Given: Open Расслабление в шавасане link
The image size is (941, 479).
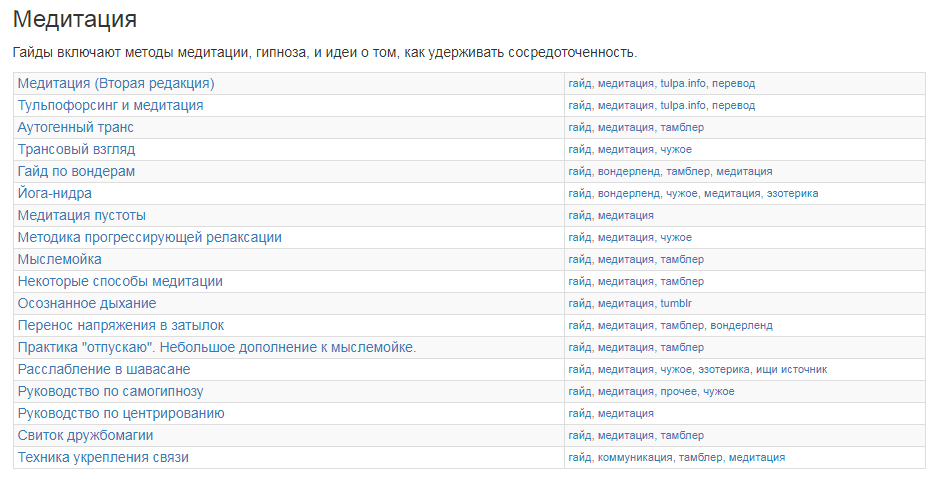Looking at the screenshot, I should [104, 370].
